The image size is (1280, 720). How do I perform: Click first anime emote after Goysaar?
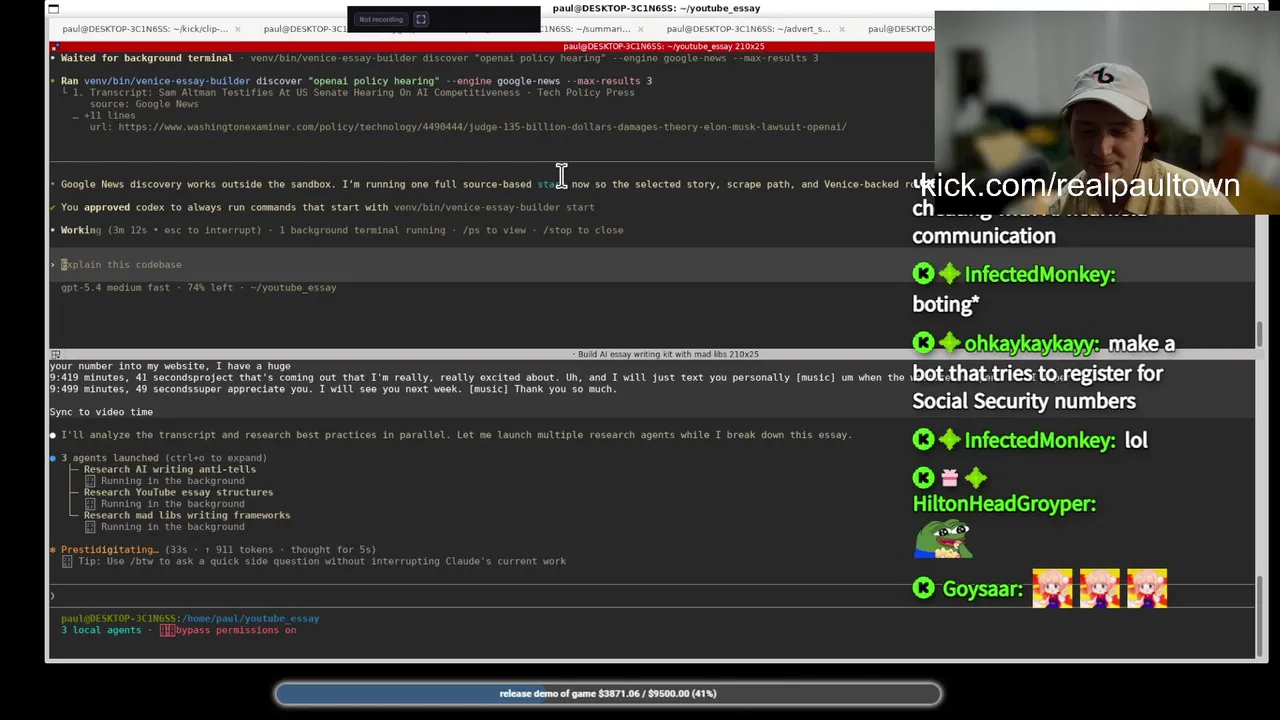point(1052,588)
